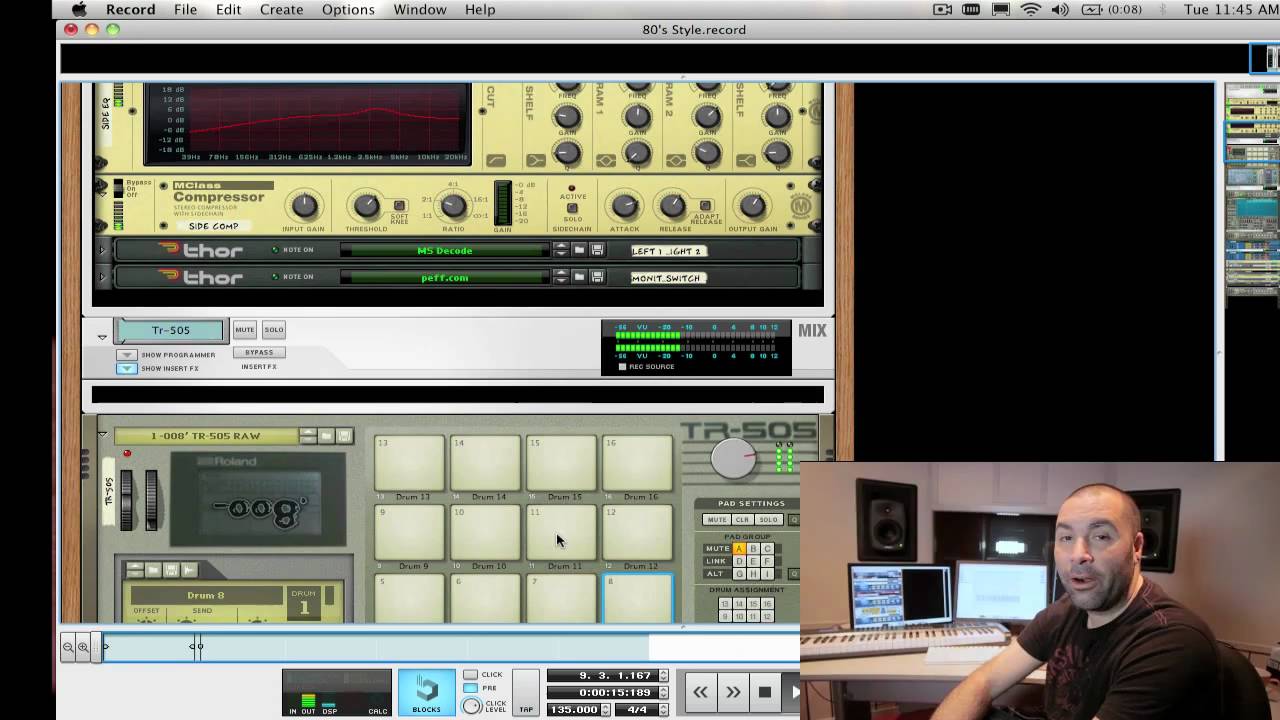Viewport: 1280px width, 720px height.
Task: Click the tempo field showing 135.000
Action: (573, 709)
